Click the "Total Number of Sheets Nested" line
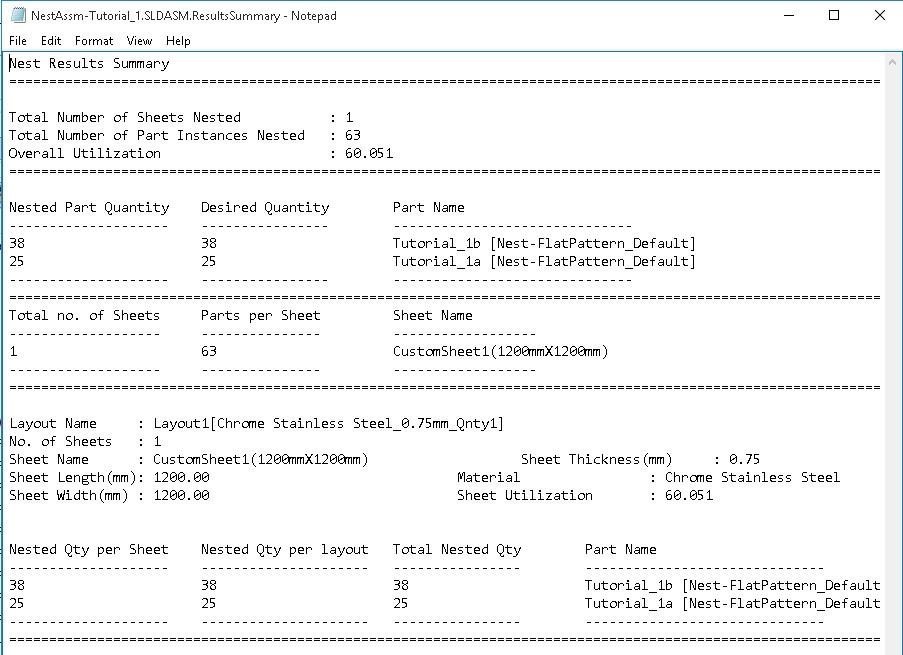The image size is (903, 655). 125,117
